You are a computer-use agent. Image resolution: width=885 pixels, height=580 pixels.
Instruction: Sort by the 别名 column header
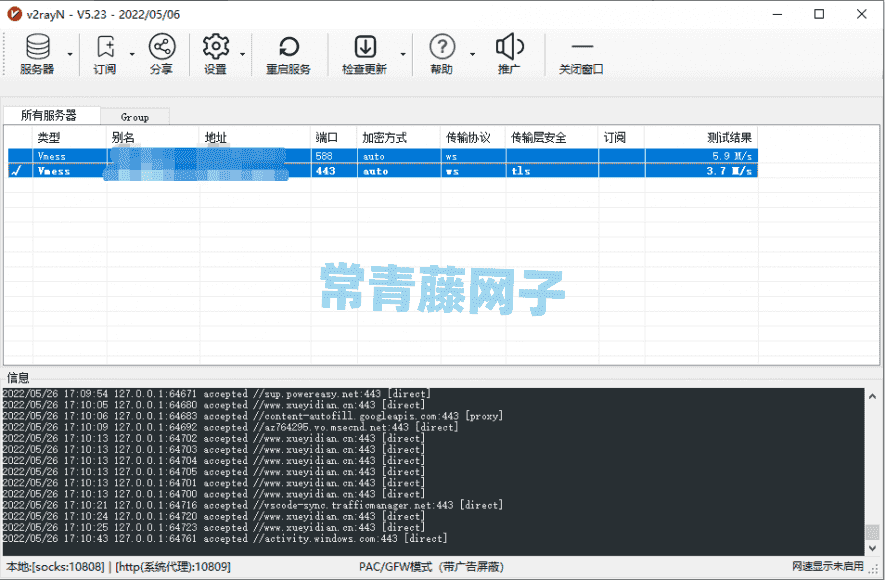click(153, 137)
